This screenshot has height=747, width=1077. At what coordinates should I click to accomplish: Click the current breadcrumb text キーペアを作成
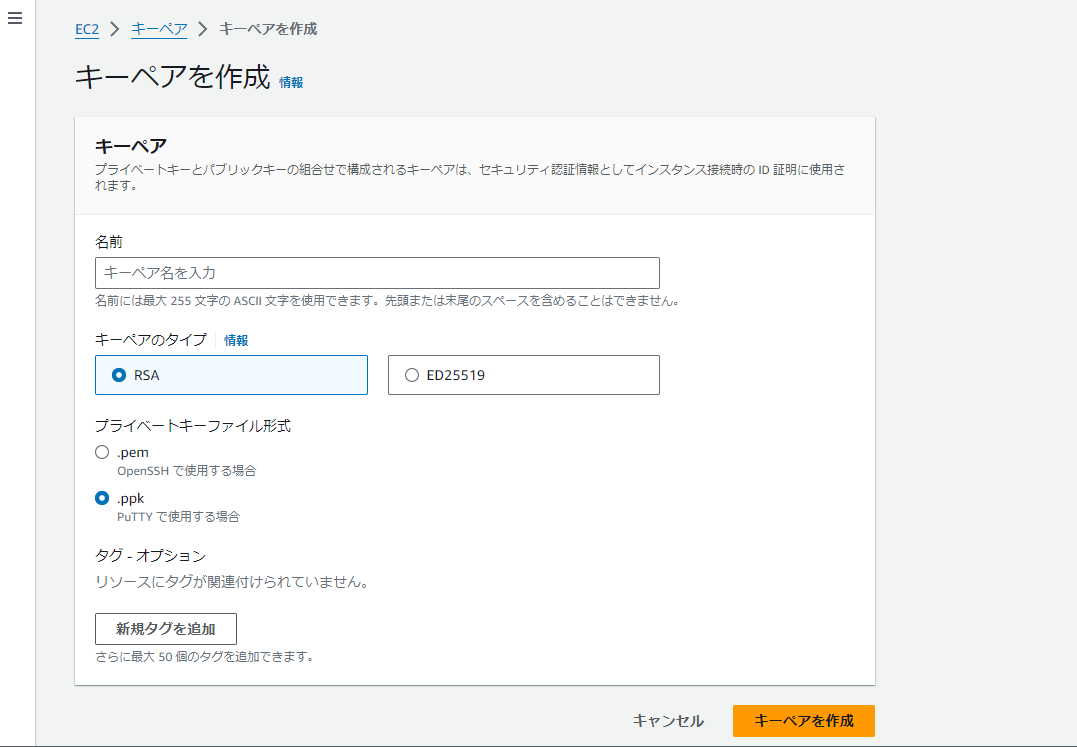pyautogui.click(x=268, y=29)
